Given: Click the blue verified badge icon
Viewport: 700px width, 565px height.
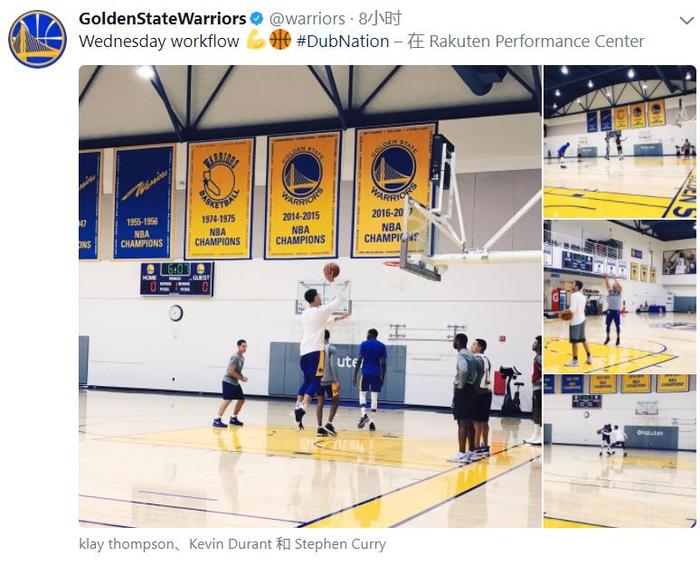Looking at the screenshot, I should click(x=256, y=19).
